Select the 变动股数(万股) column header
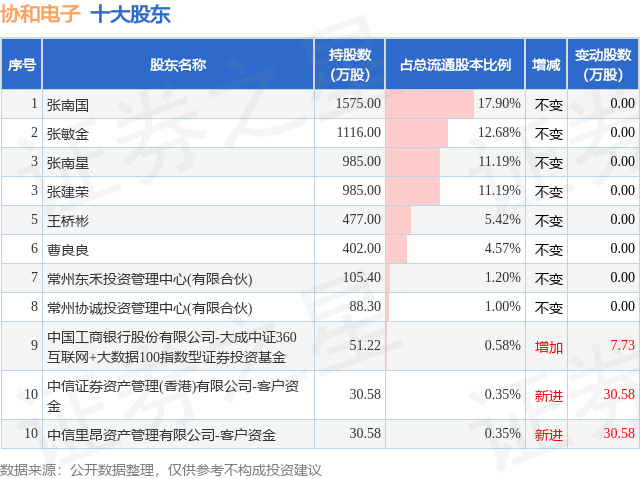This screenshot has height=479, width=640. coord(603,64)
